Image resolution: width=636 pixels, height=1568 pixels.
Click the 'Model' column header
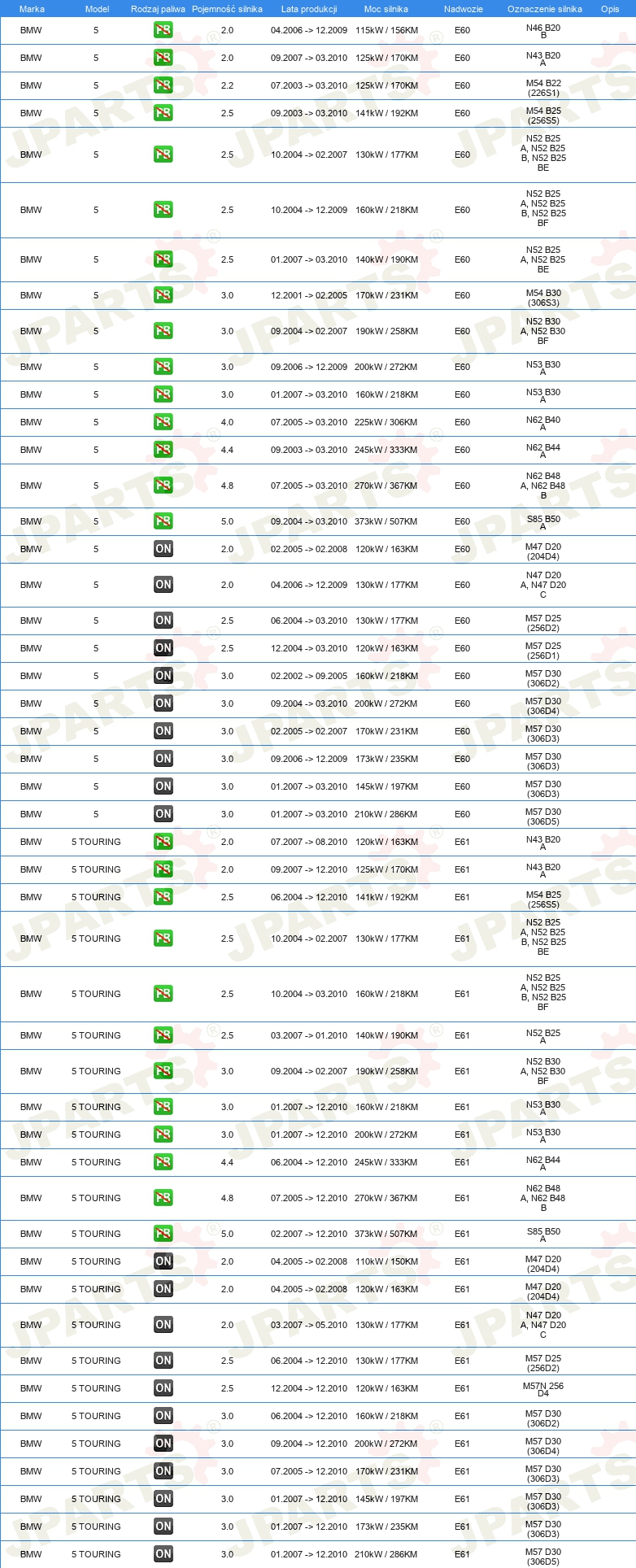pyautogui.click(x=97, y=9)
